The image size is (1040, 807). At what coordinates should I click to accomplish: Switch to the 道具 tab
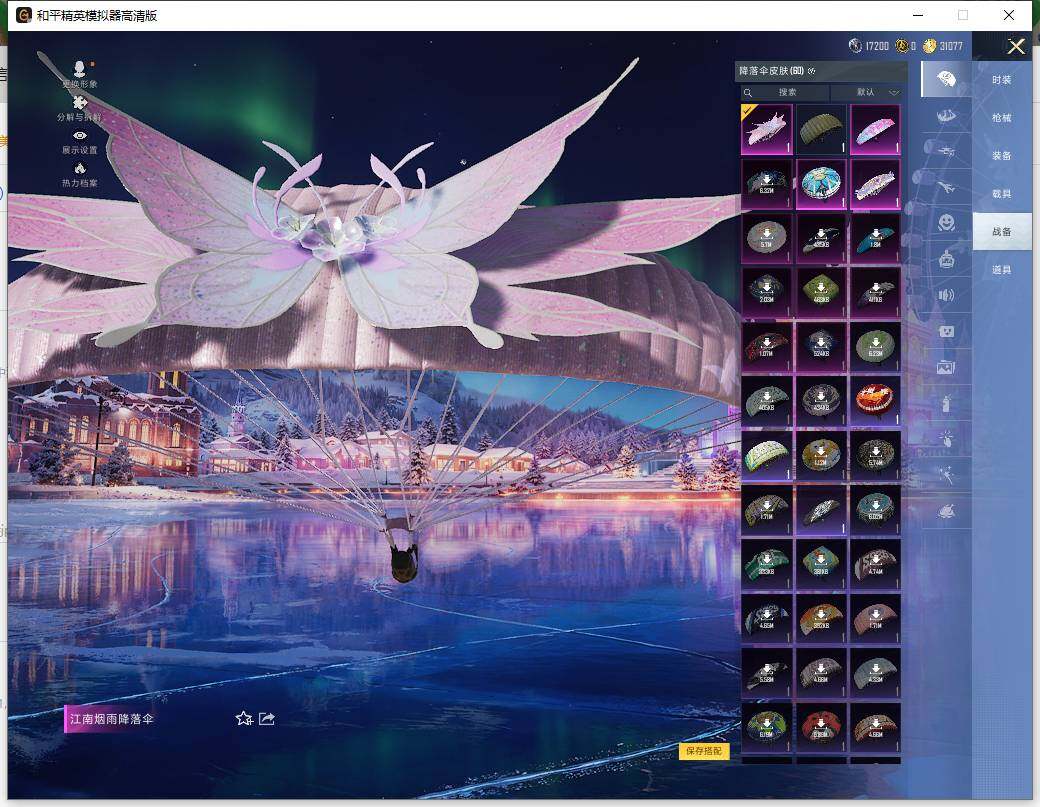coord(1002,269)
